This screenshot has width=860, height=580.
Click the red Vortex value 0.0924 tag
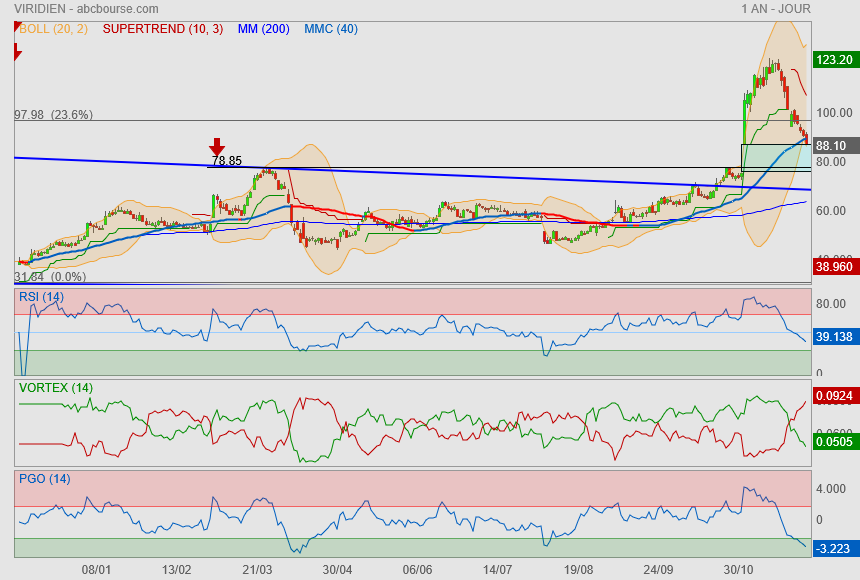click(x=834, y=396)
